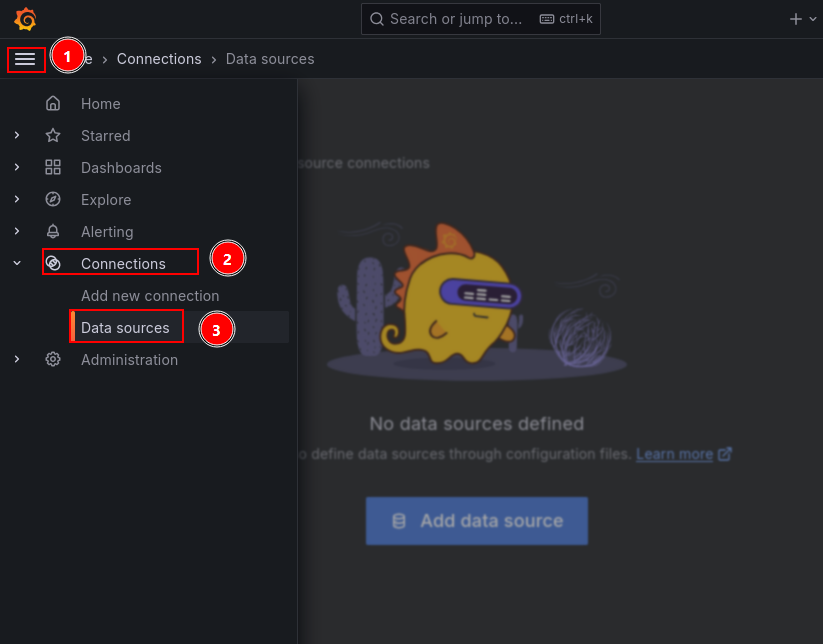
Task: Open Alerting menu item
Action: (x=107, y=232)
